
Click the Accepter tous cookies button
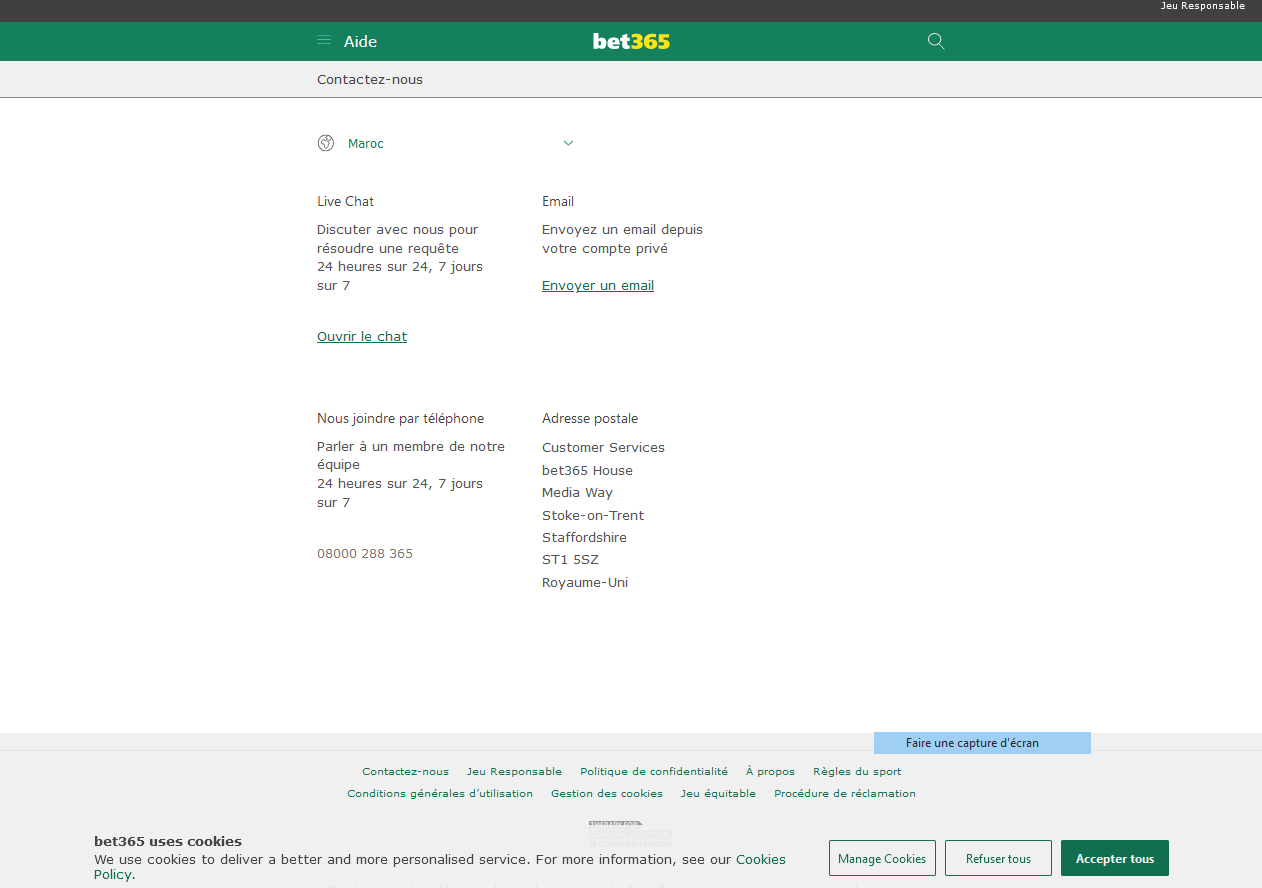[x=1114, y=859]
